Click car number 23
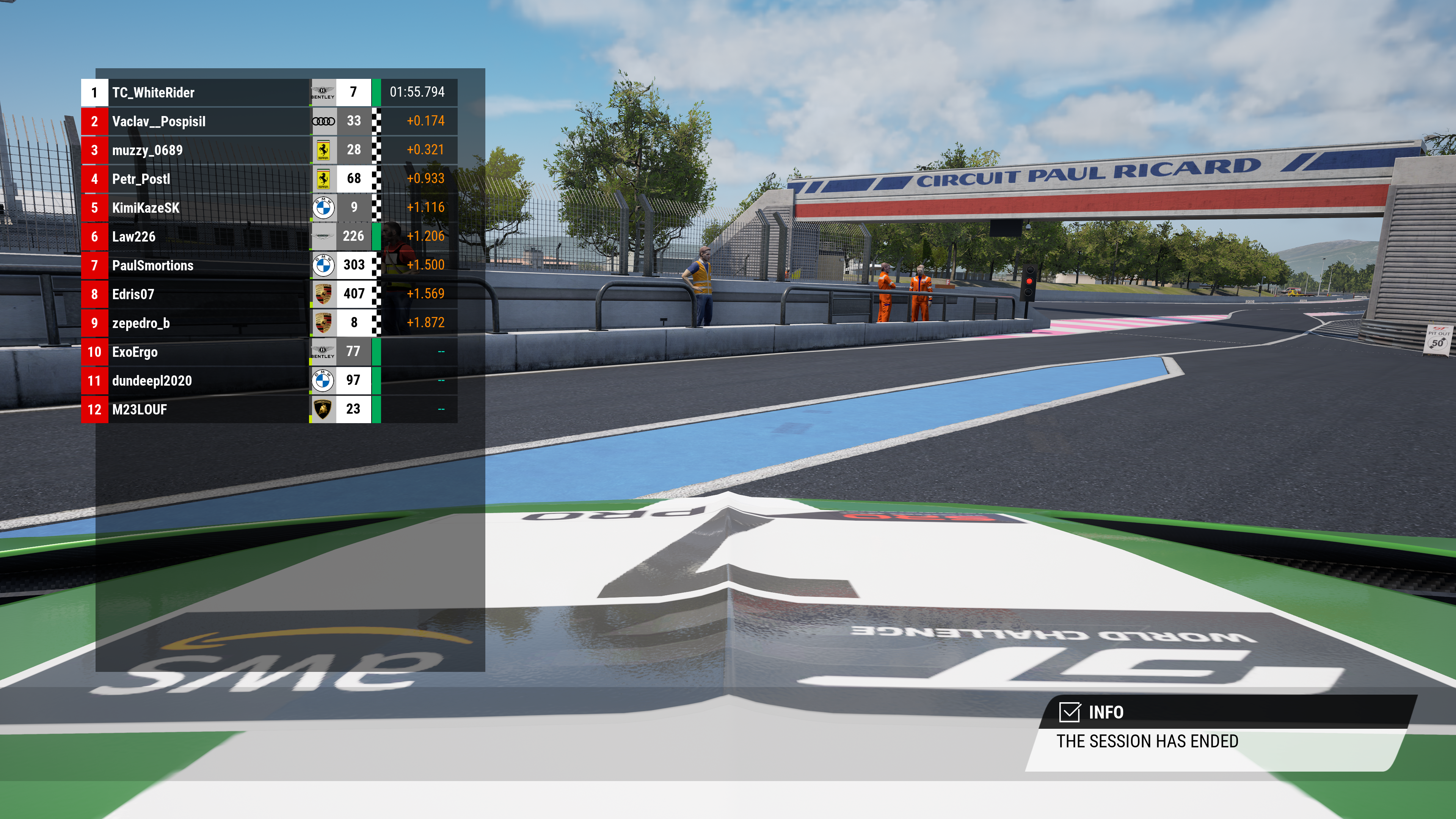Screen dimensions: 1456x819 [x=354, y=409]
